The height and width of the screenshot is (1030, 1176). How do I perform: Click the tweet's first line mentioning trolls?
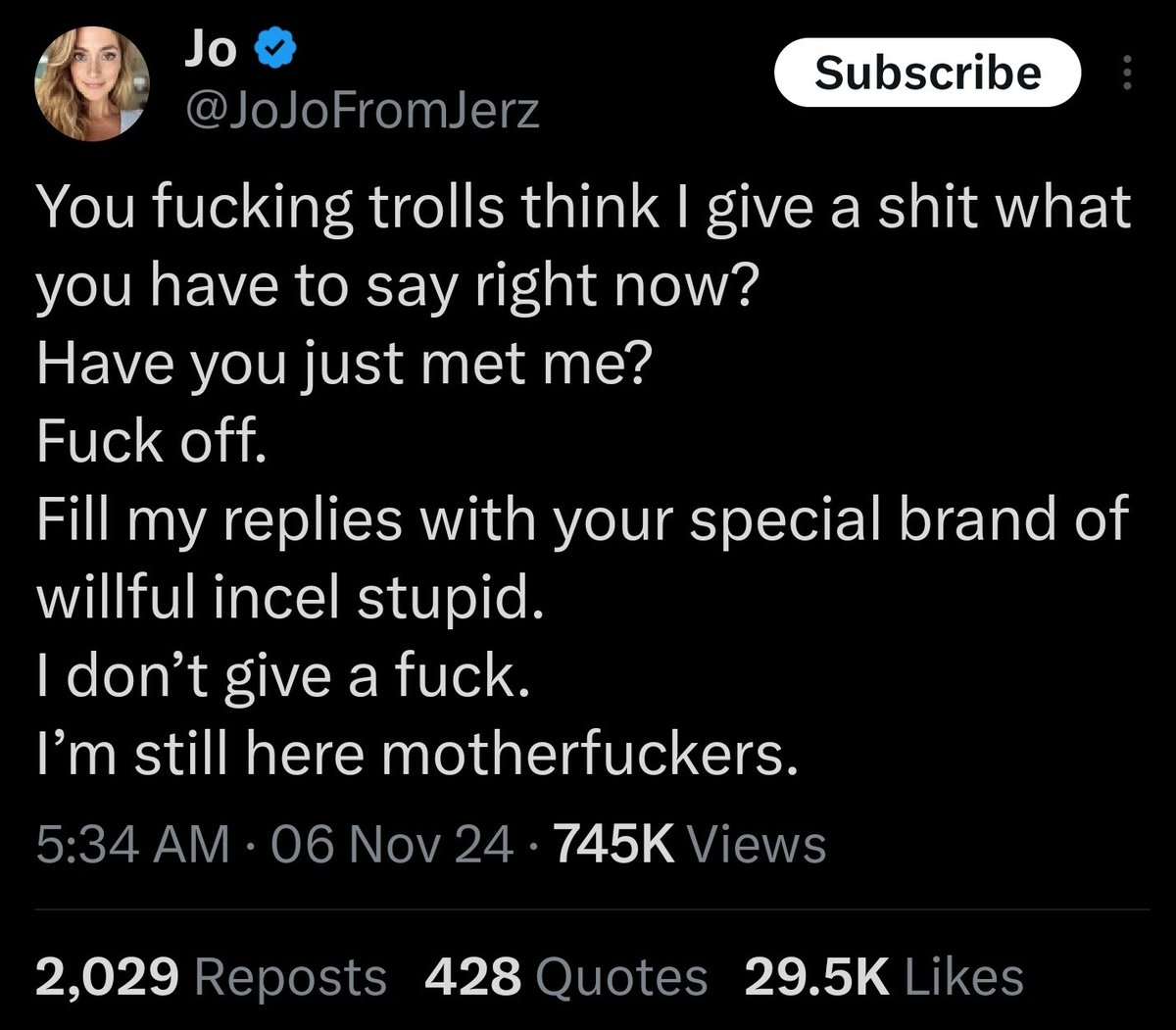point(583,208)
